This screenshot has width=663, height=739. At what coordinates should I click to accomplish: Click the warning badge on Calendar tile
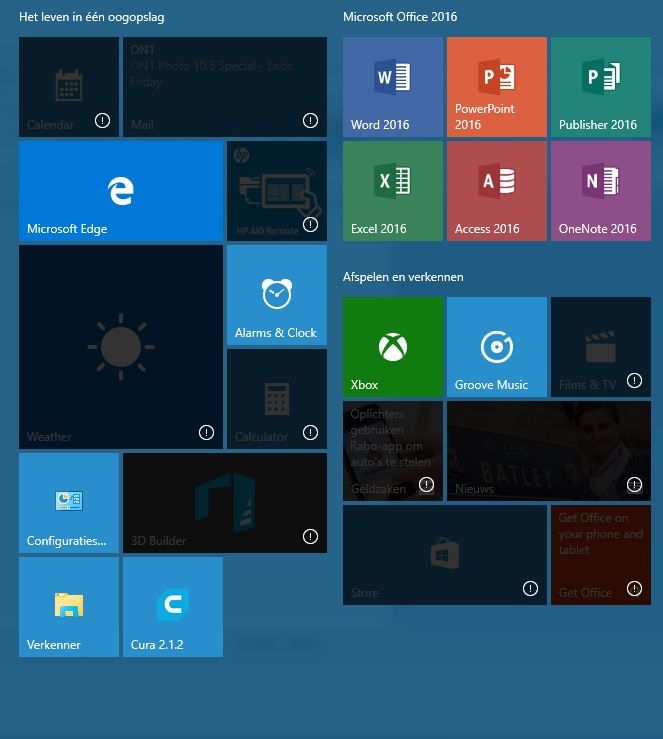pos(102,121)
